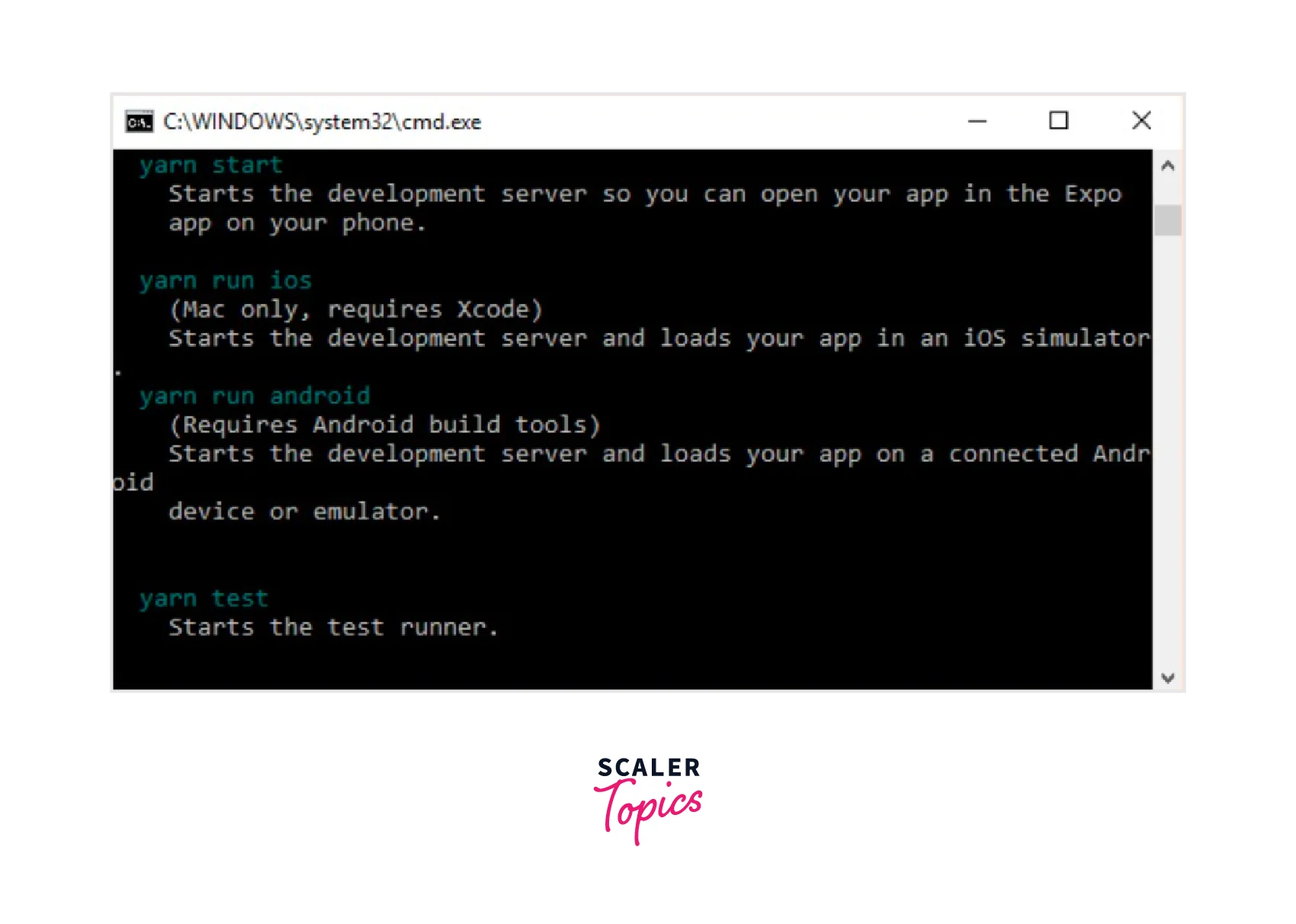Click the 'yarn run ios' command text
This screenshot has height=924, width=1296.
(225, 281)
